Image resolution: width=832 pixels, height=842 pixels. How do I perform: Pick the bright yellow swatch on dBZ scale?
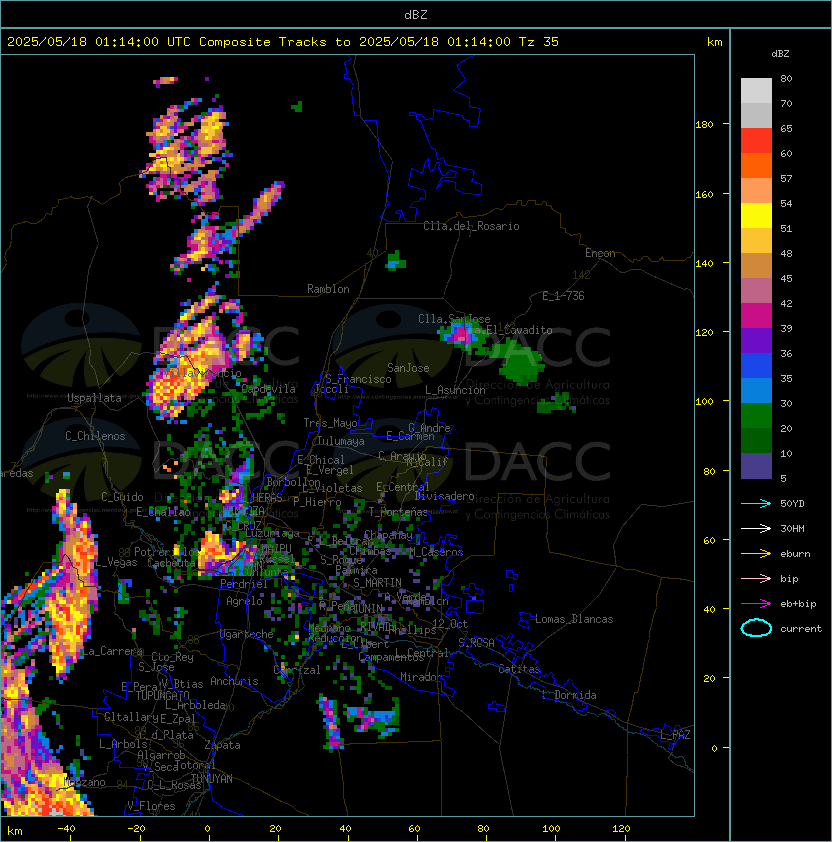pyautogui.click(x=756, y=215)
